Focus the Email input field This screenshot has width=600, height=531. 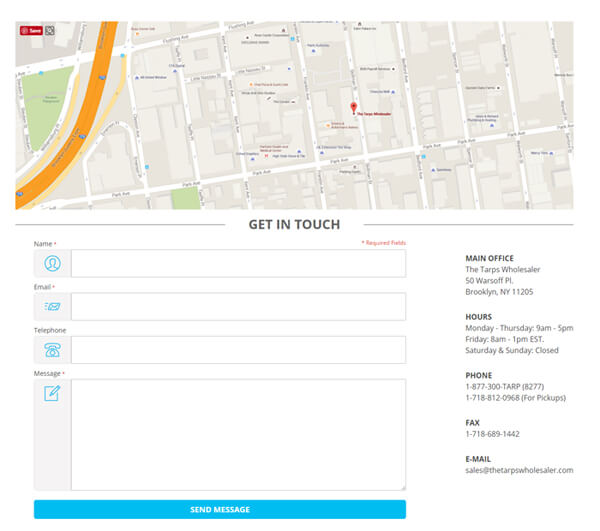coord(238,306)
